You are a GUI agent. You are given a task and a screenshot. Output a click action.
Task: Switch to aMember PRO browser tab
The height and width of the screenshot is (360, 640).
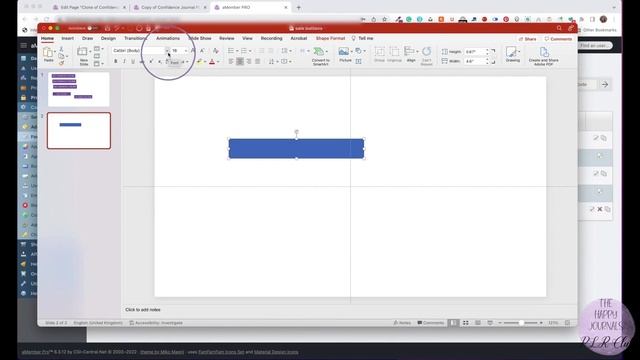(251, 7)
